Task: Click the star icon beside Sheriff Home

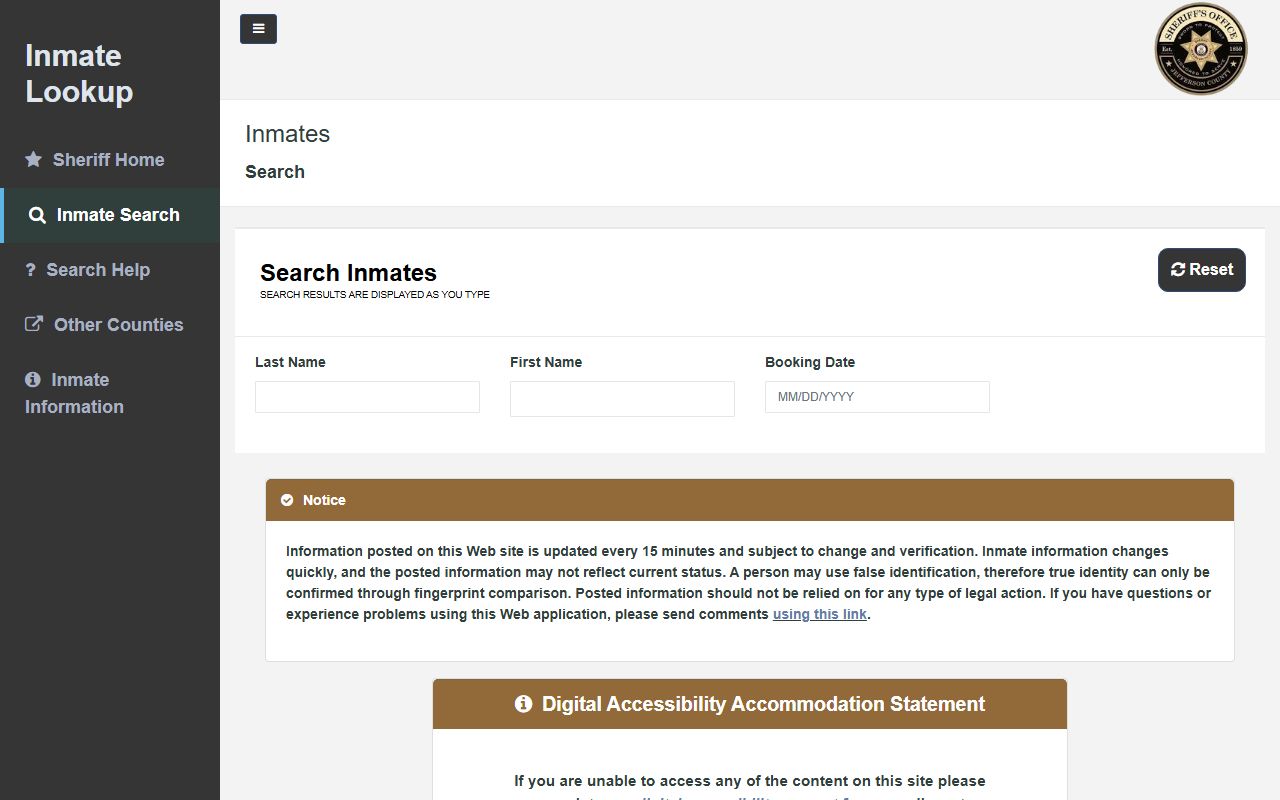Action: pos(34,160)
